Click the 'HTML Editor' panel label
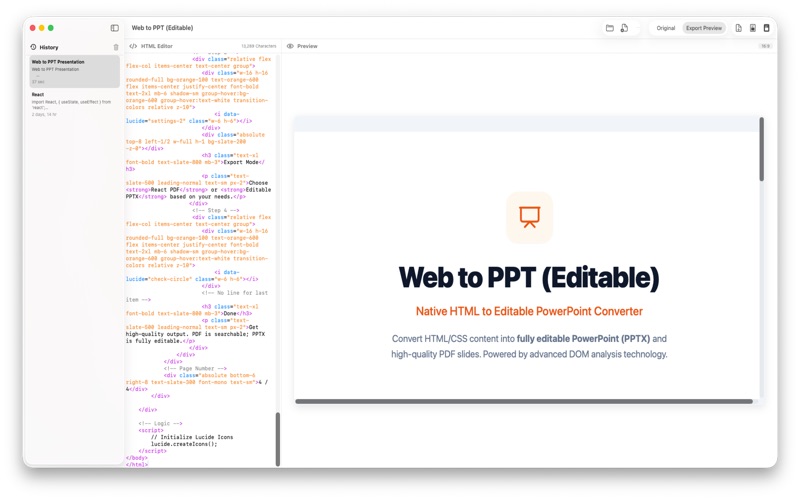800x500 pixels. (157, 46)
